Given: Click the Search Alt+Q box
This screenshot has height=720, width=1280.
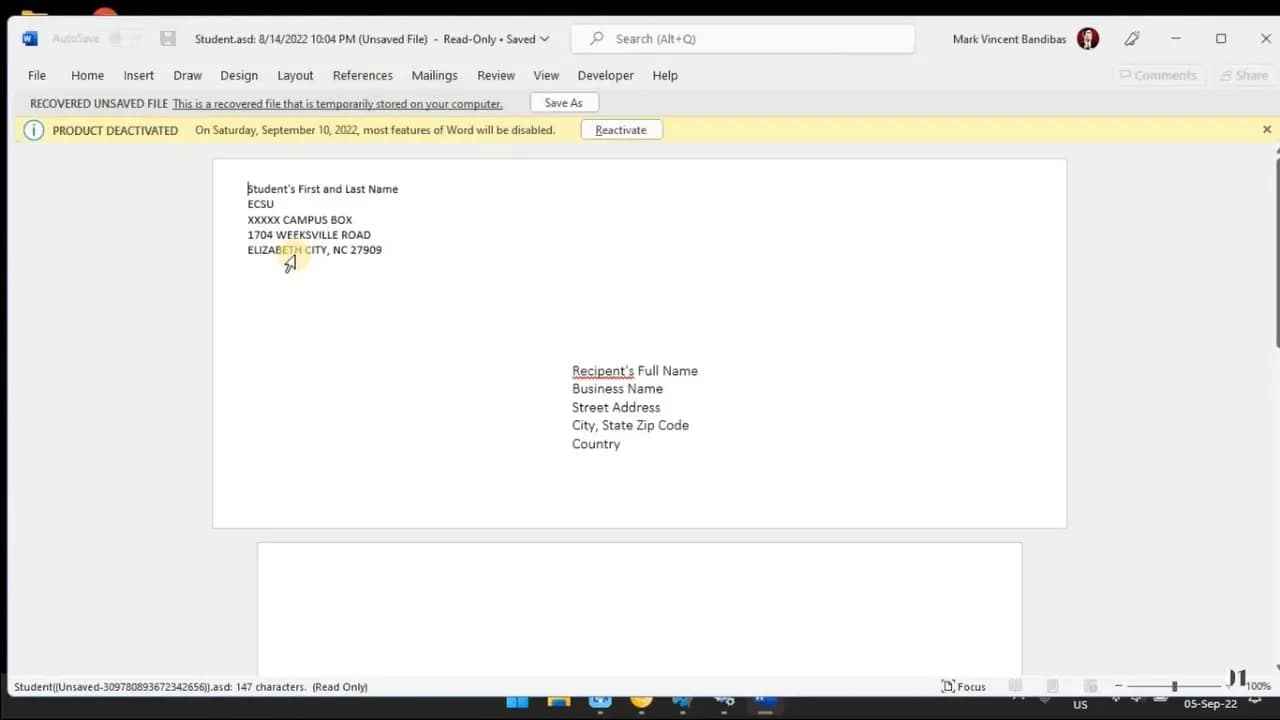Looking at the screenshot, I should click(x=742, y=38).
